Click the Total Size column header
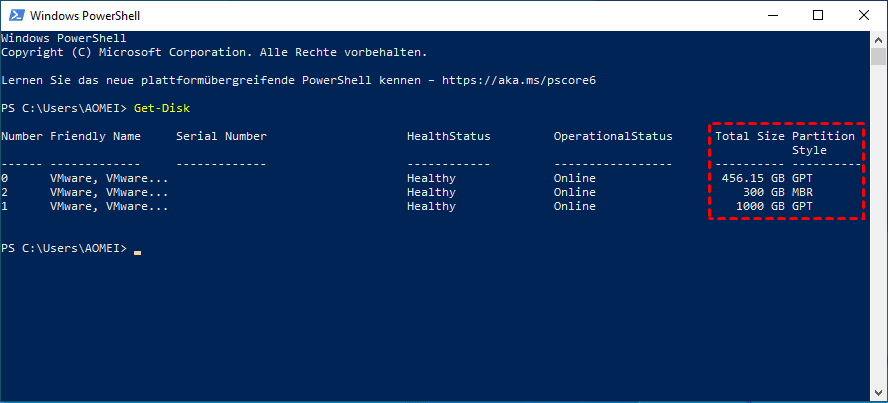This screenshot has height=403, width=888. tap(750, 136)
